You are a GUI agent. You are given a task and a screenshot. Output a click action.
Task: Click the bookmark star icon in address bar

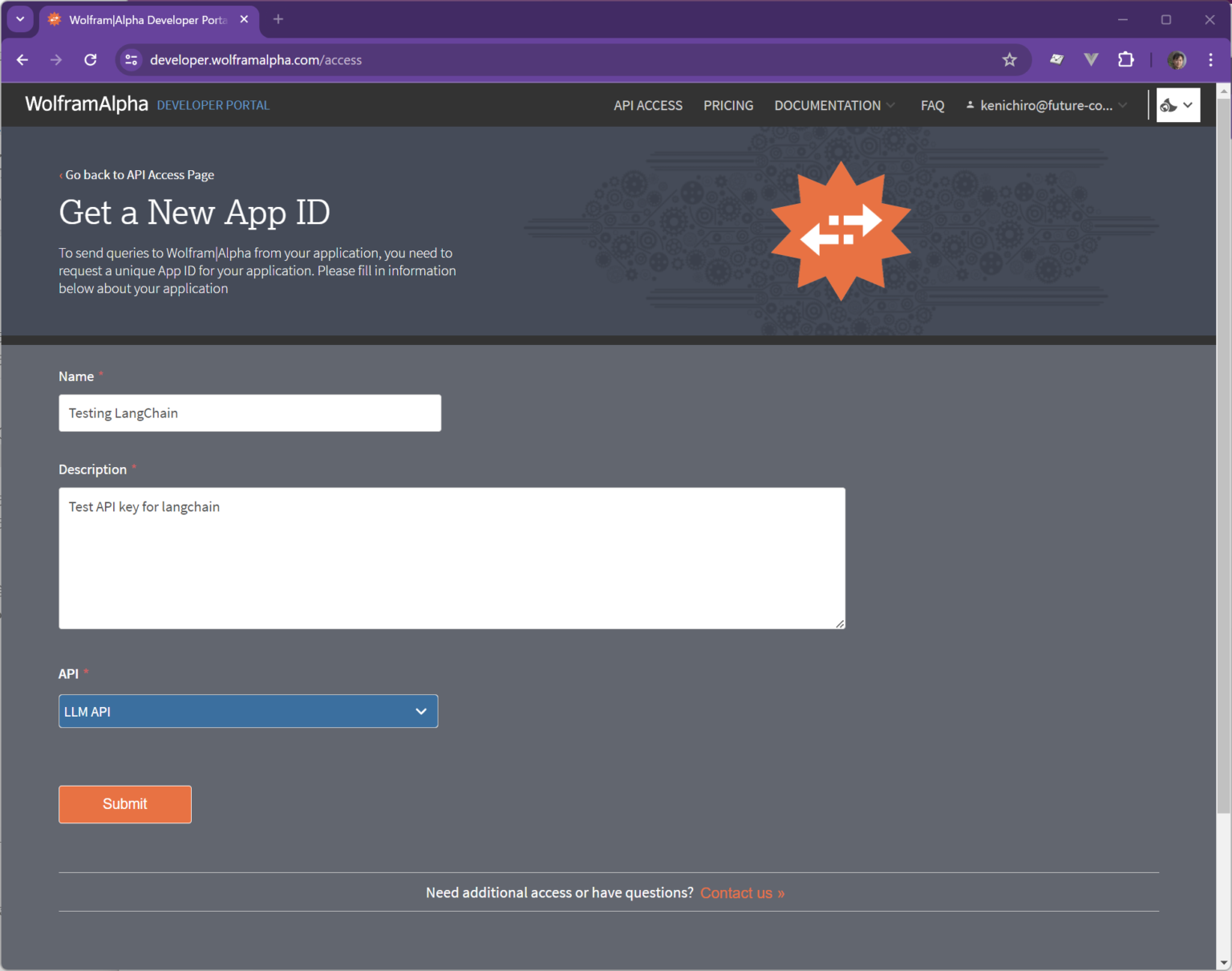click(x=1009, y=60)
